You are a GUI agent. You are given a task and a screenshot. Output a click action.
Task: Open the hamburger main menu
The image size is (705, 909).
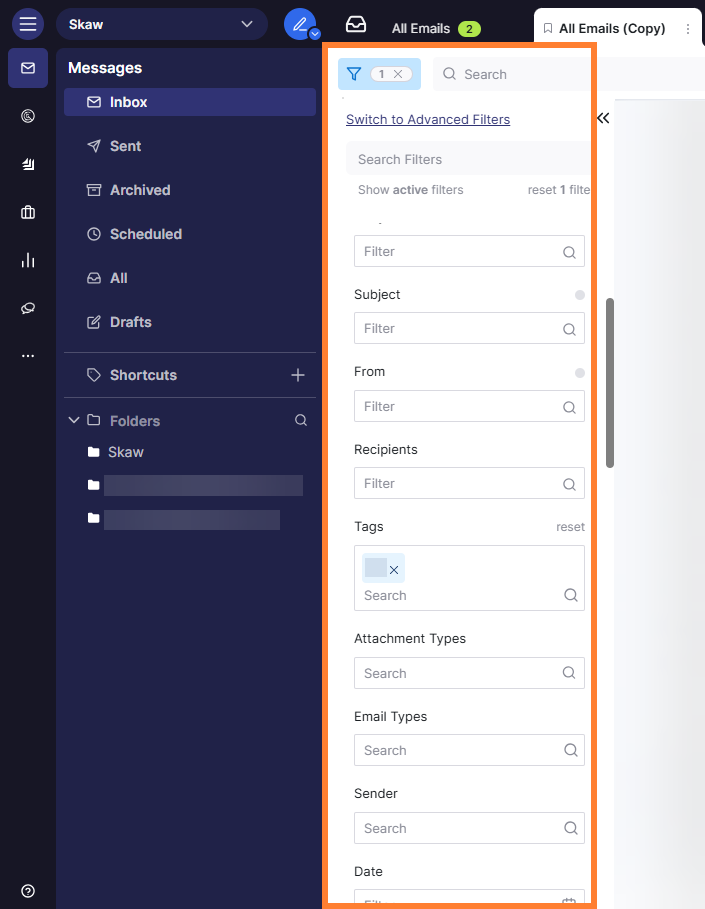(x=28, y=24)
